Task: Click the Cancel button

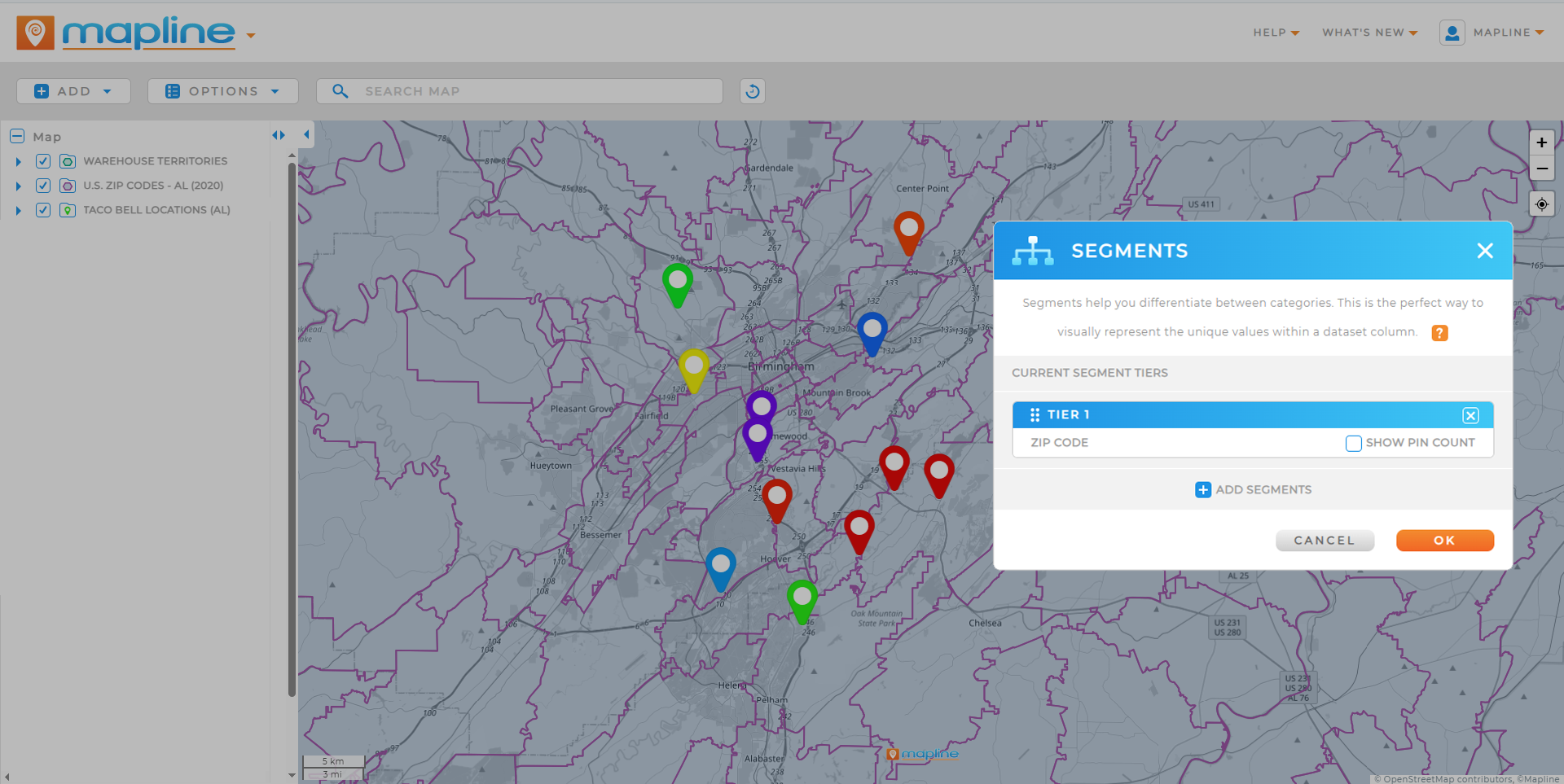Action: (1325, 541)
